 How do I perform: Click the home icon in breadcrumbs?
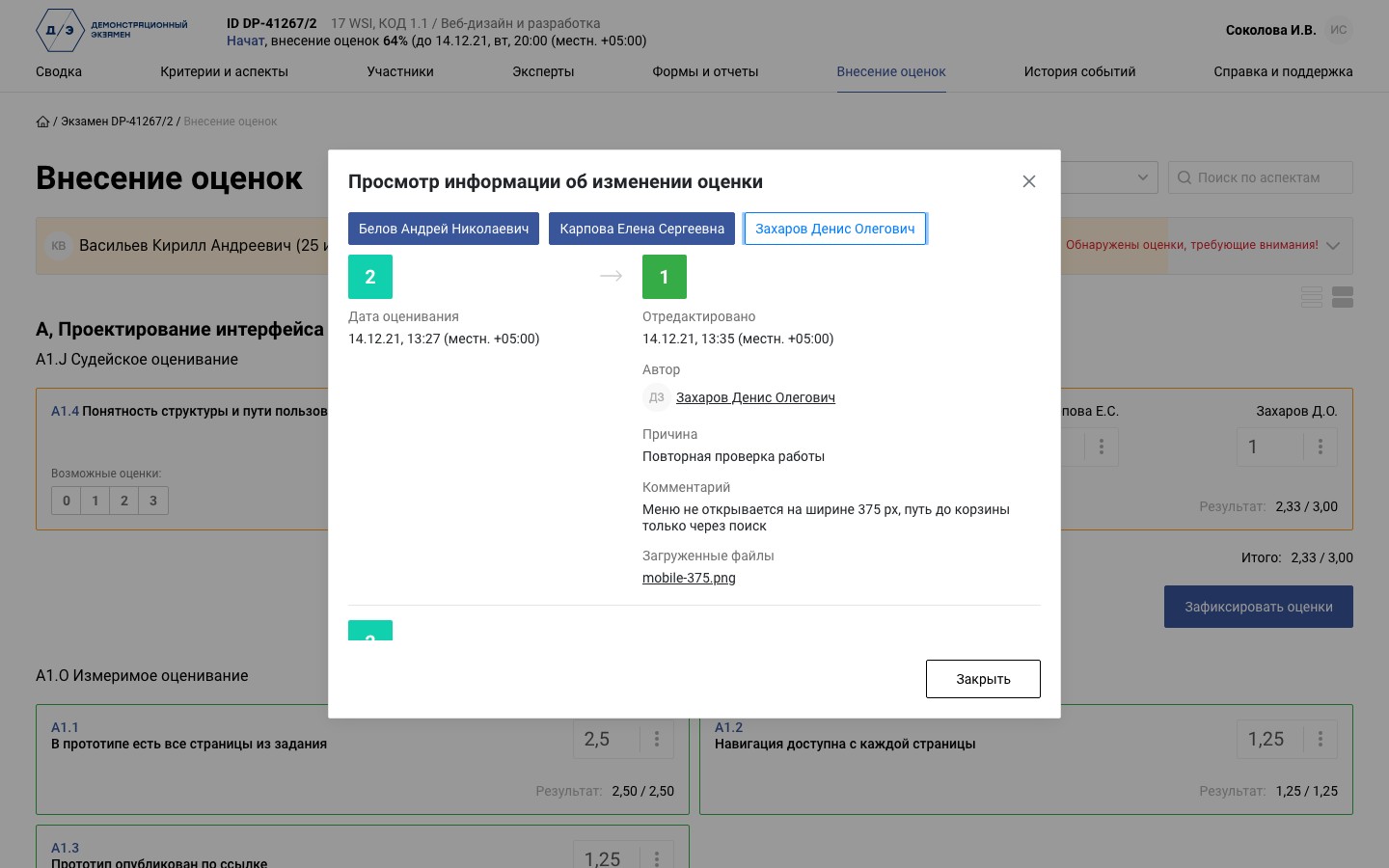42,122
